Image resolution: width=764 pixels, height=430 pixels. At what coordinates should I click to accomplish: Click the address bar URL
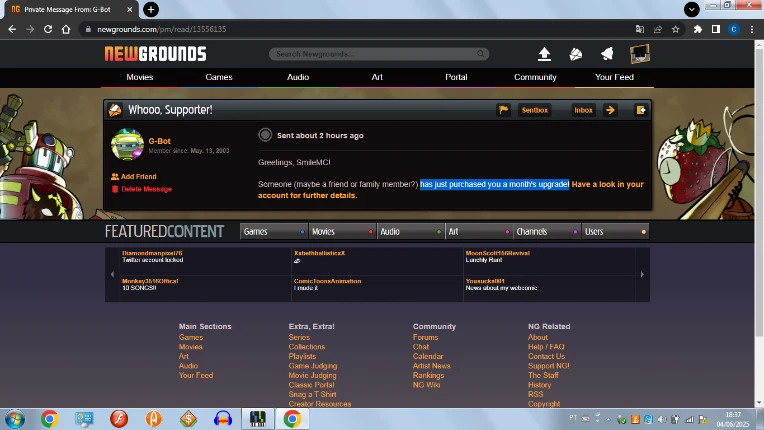161,29
